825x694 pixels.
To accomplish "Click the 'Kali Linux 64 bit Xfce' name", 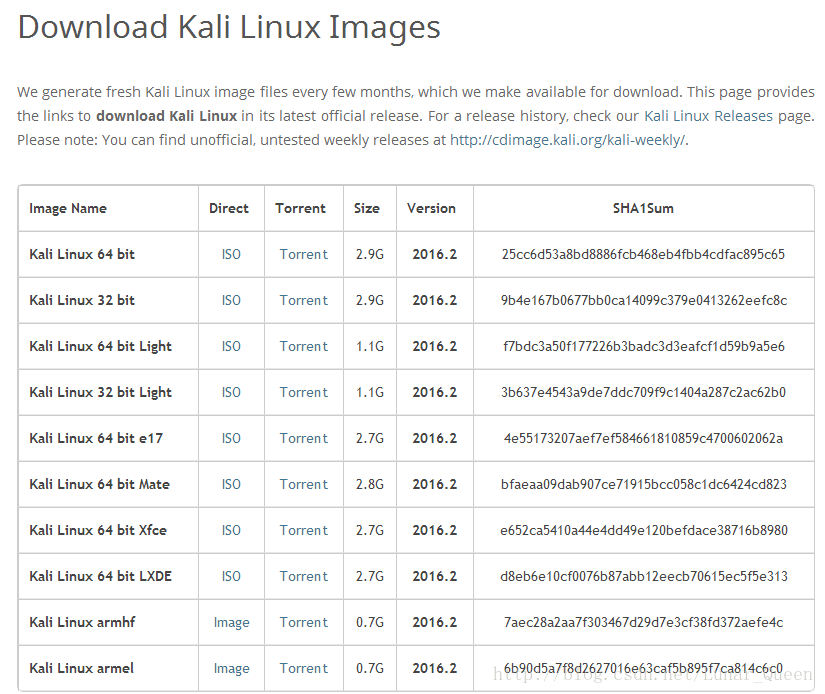I will tap(98, 530).
